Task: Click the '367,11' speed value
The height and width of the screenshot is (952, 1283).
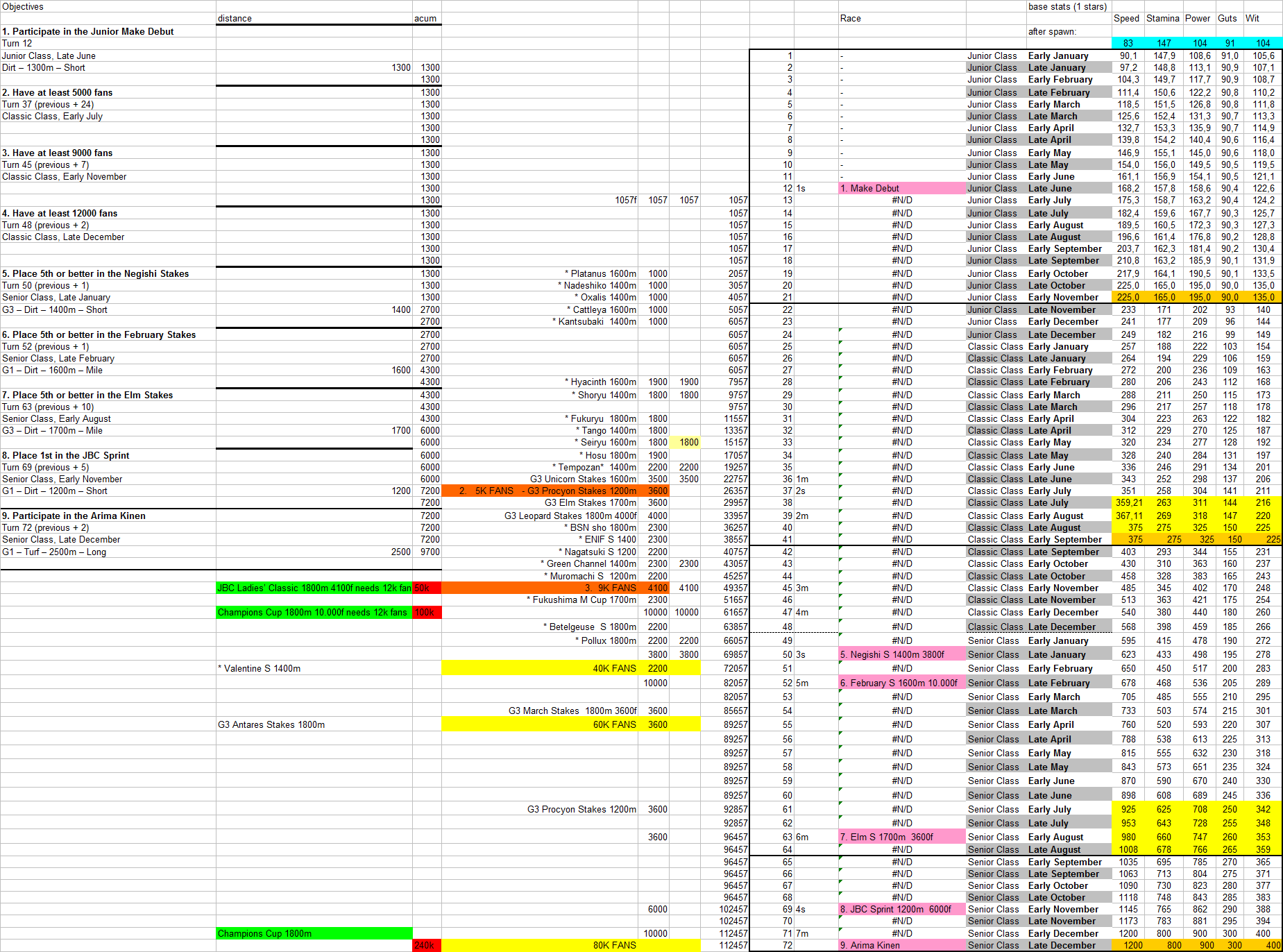Action: pyautogui.click(x=1129, y=516)
